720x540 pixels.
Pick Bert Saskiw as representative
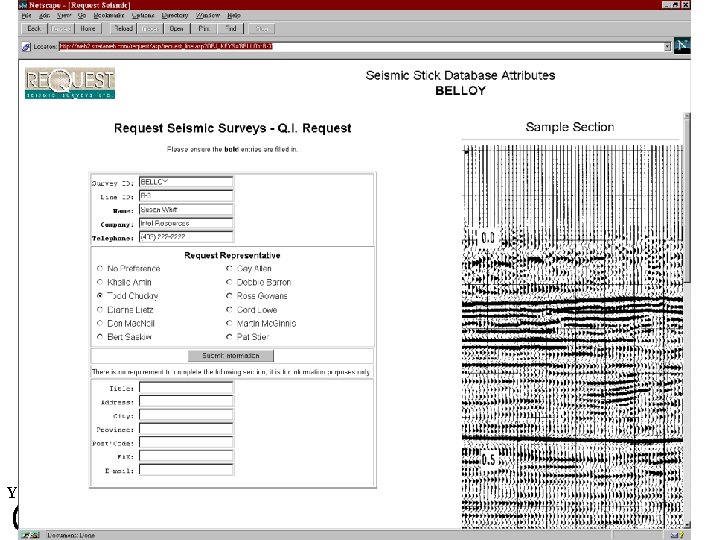(100, 337)
